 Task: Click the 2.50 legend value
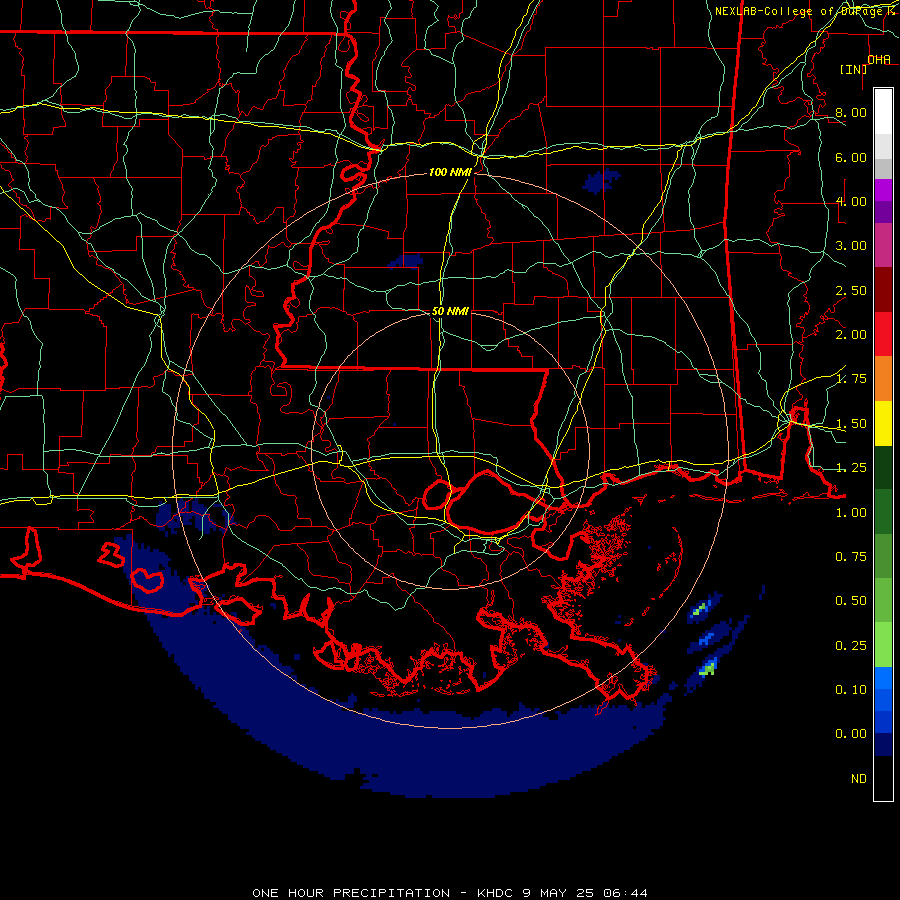[x=851, y=290]
